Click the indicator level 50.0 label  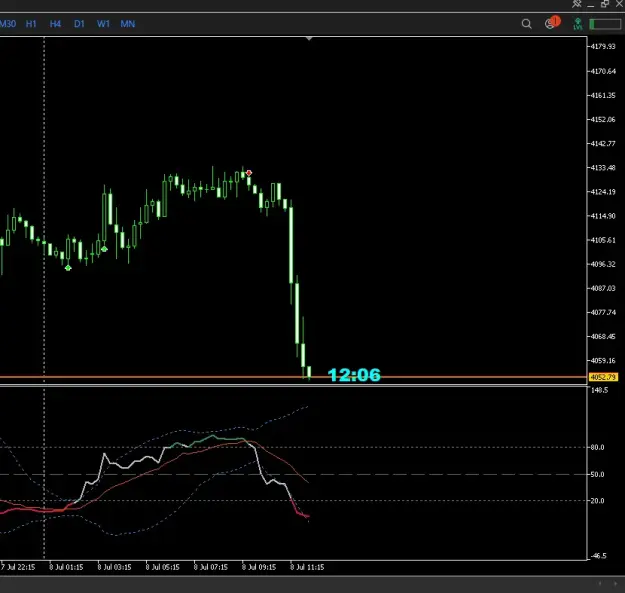597,475
